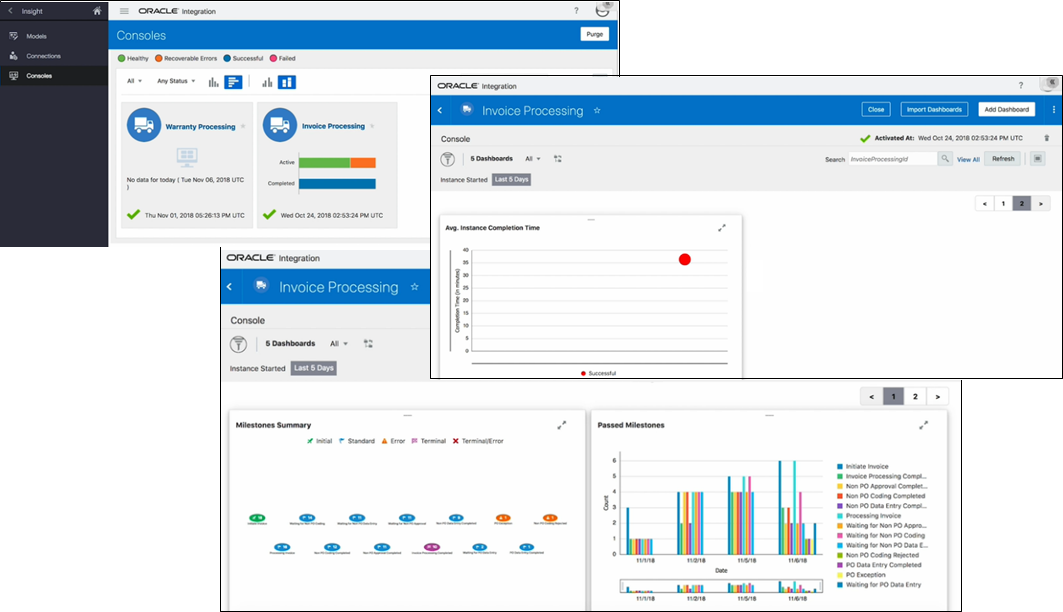The height and width of the screenshot is (612, 1063).
Task: Click red Successful data point on chart
Action: click(x=685, y=260)
